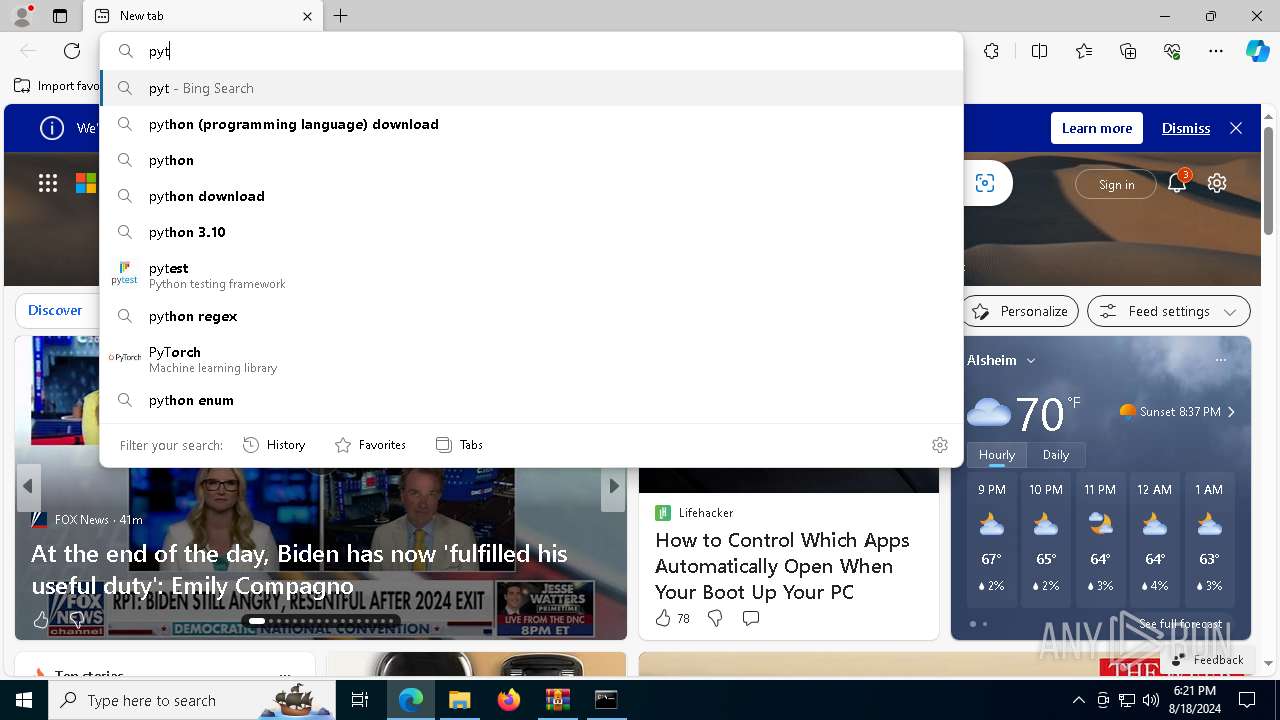Open the notifications bell icon

tap(1177, 182)
